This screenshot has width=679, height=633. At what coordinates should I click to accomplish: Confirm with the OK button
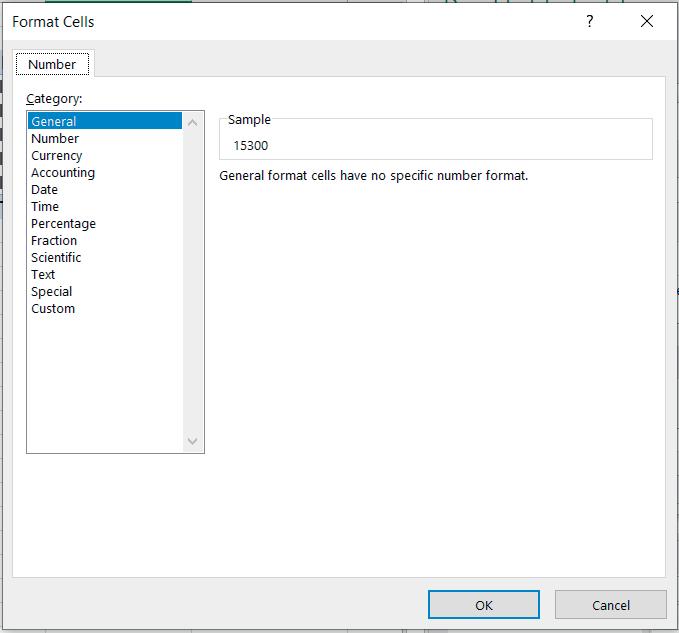(x=484, y=605)
